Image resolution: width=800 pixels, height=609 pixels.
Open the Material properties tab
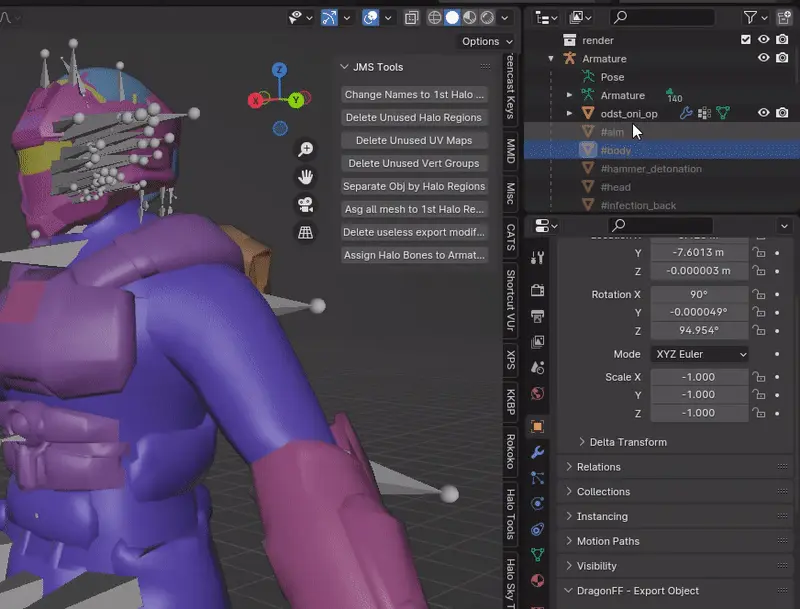point(537,580)
